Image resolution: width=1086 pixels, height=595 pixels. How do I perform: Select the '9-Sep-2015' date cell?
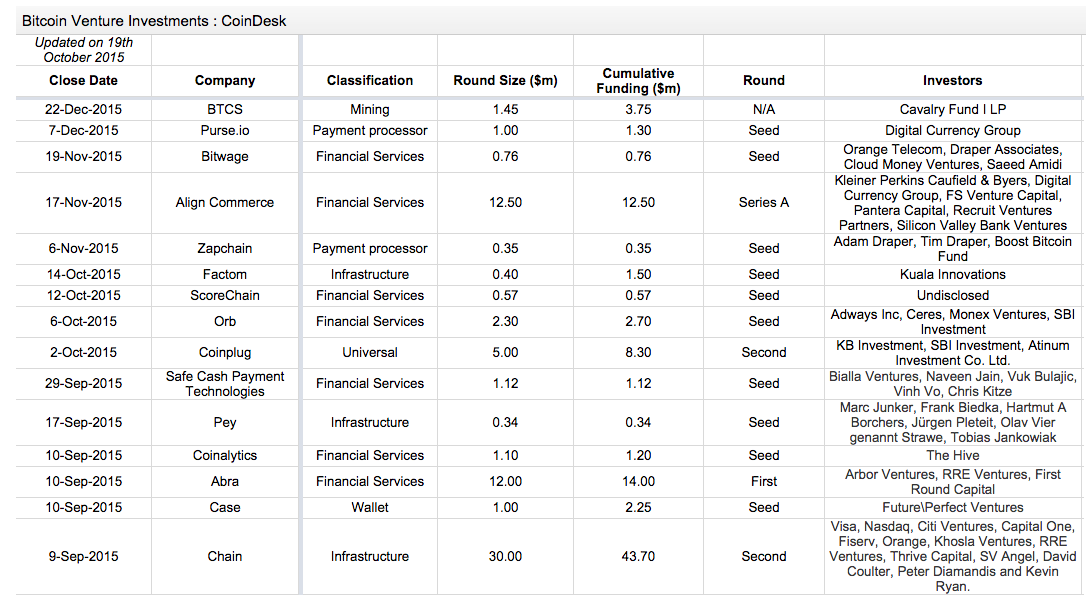[x=84, y=556]
